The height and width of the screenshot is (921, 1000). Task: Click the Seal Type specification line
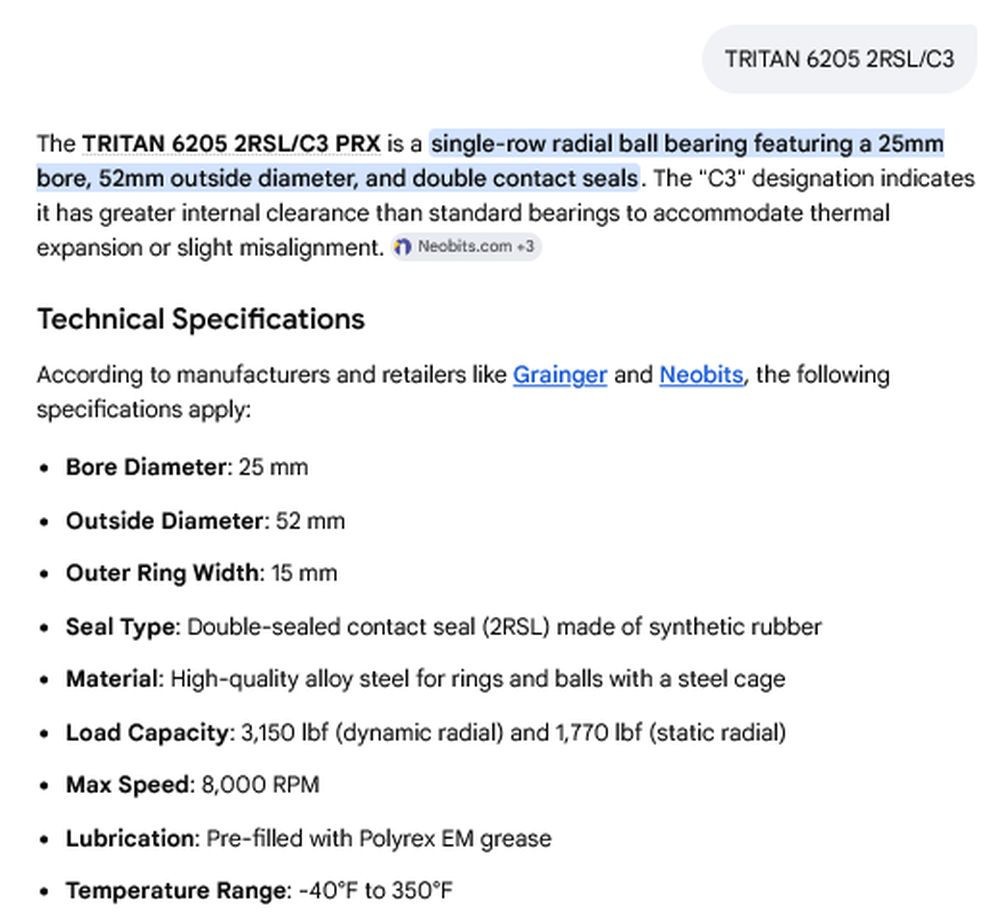pyautogui.click(x=443, y=626)
